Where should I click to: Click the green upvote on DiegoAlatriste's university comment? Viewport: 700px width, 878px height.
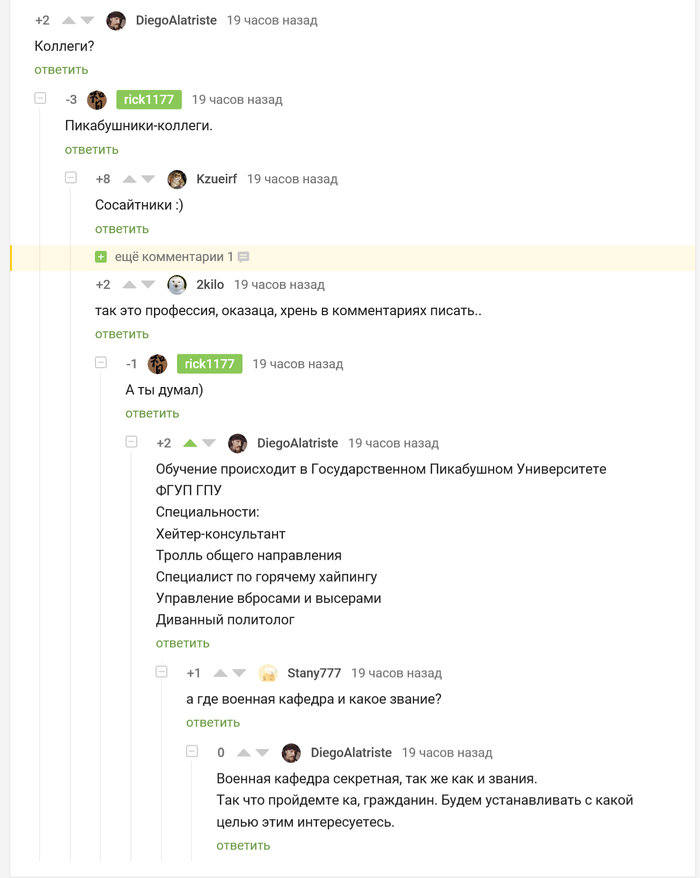click(x=191, y=443)
